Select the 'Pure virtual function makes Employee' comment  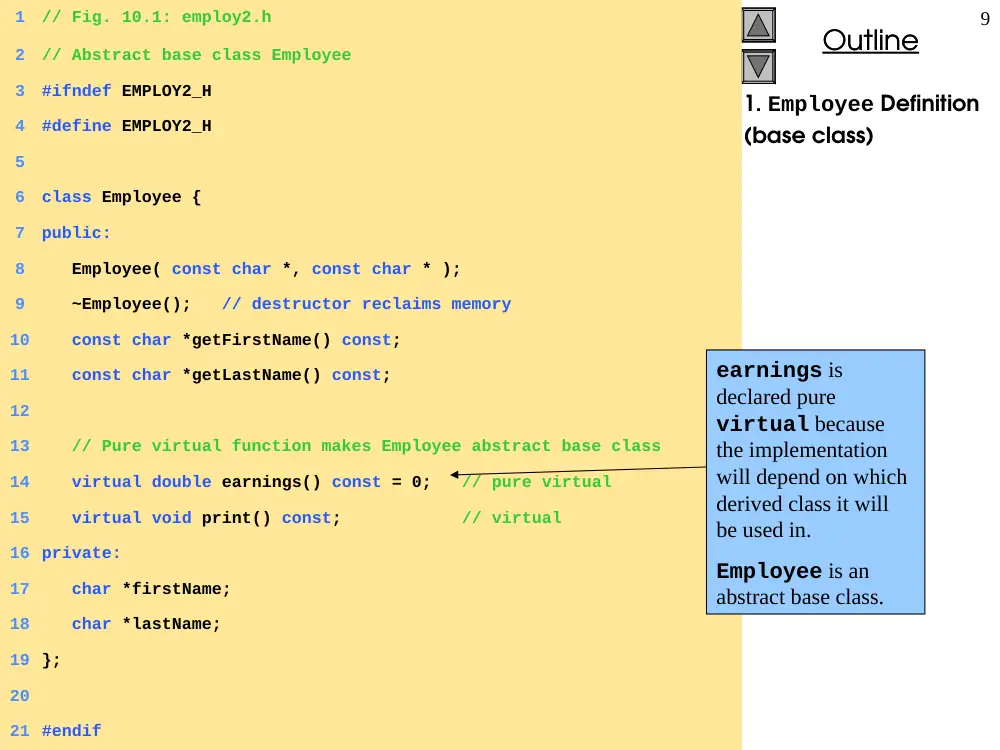tap(367, 446)
